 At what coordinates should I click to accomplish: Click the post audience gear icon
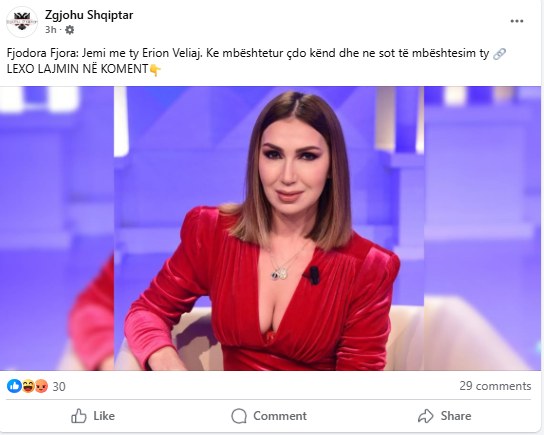70,30
